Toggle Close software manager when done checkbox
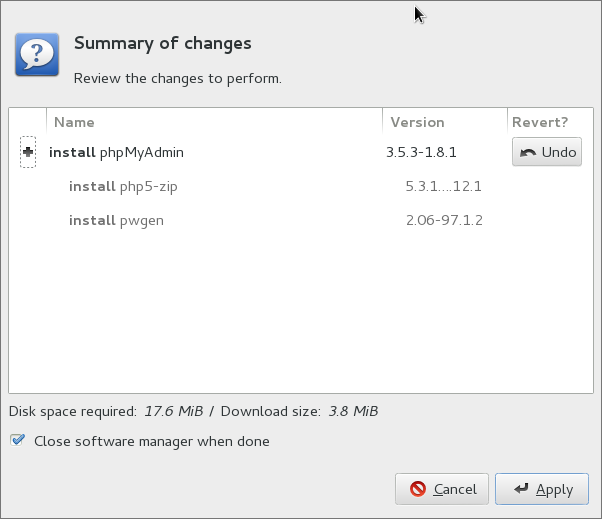The image size is (602, 519). [17, 440]
